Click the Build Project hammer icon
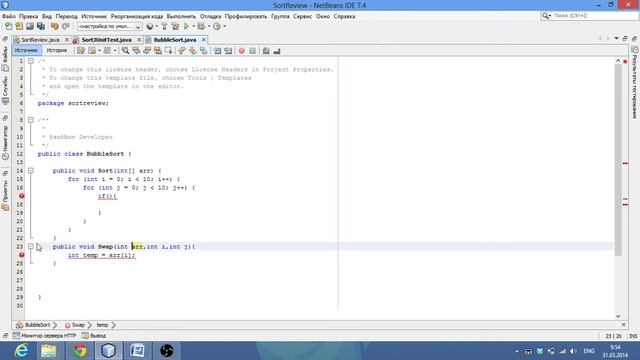The width and height of the screenshot is (640, 360). point(164,27)
